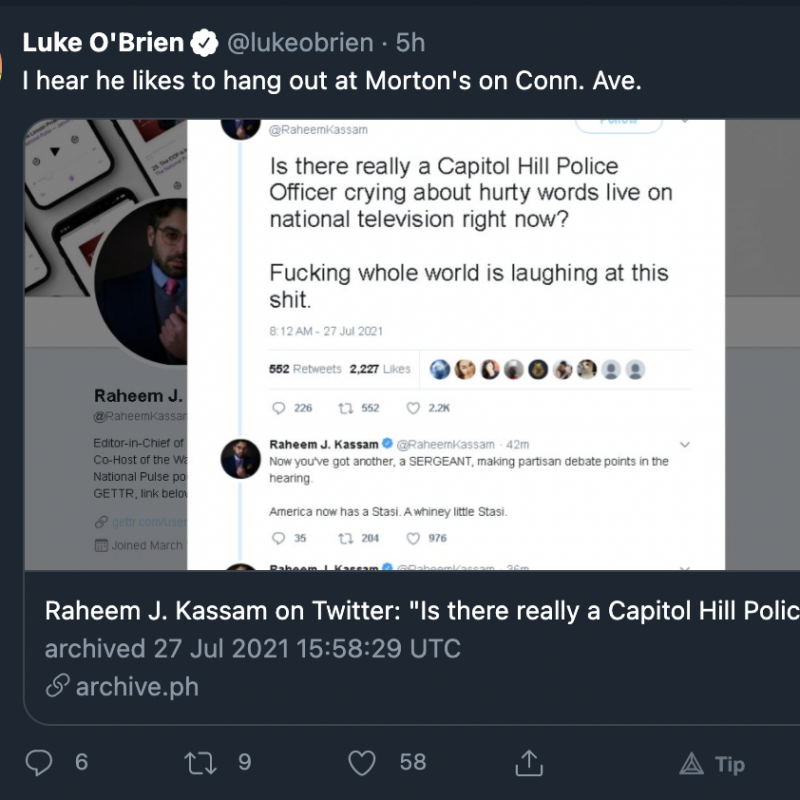Open the 5h timestamp link

pyautogui.click(x=411, y=43)
